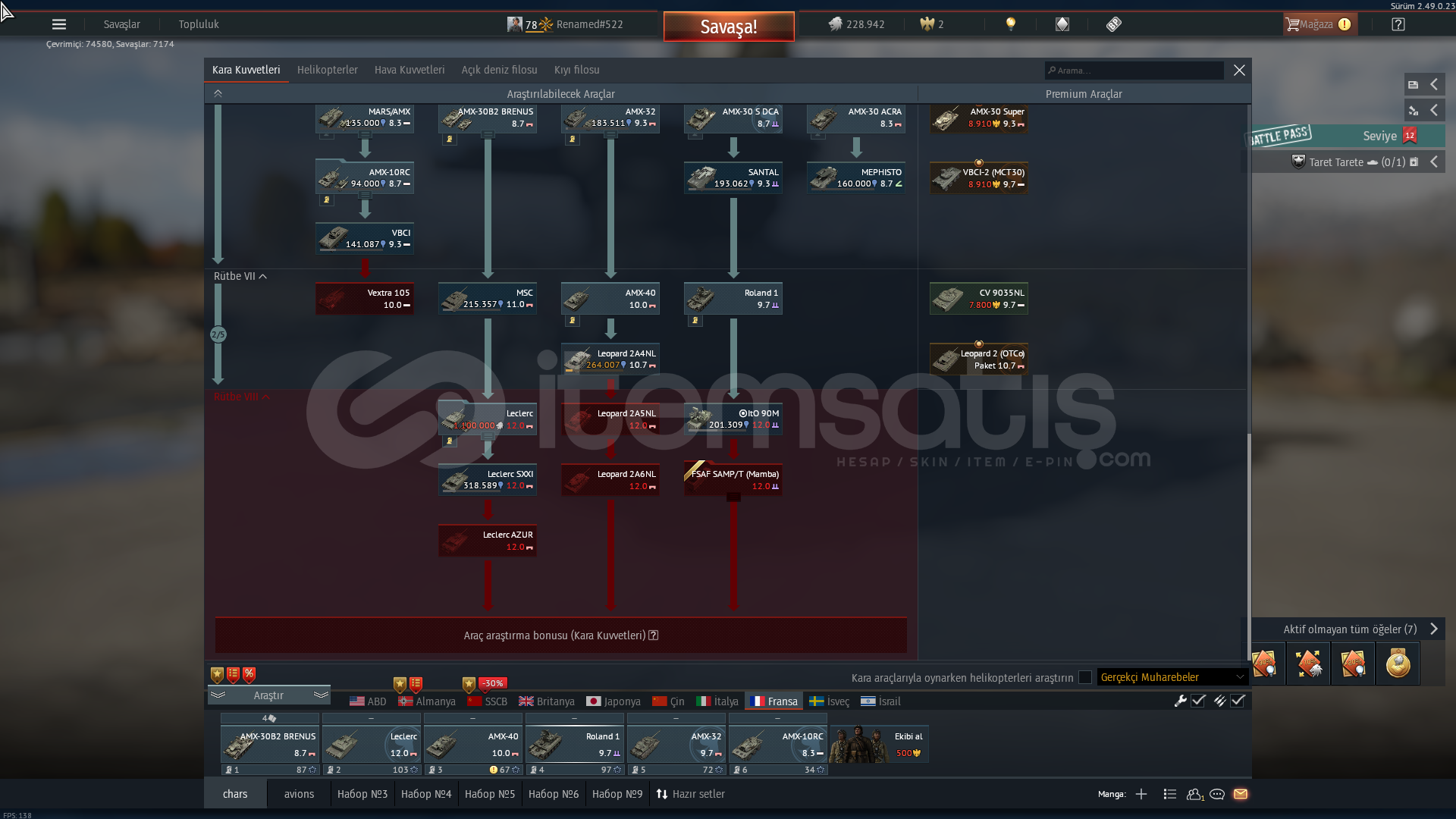Collapse tree with top-left up chevron
Screen dimensions: 1456x819
pos(218,93)
